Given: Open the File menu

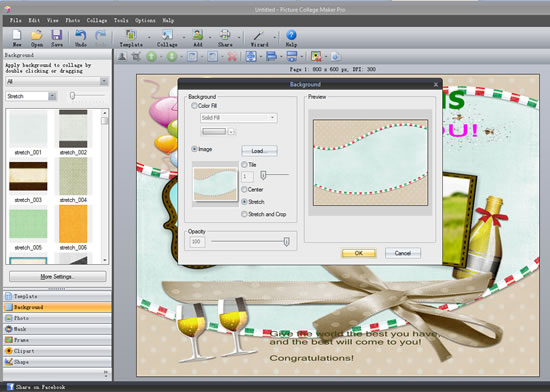Looking at the screenshot, I should [15, 20].
